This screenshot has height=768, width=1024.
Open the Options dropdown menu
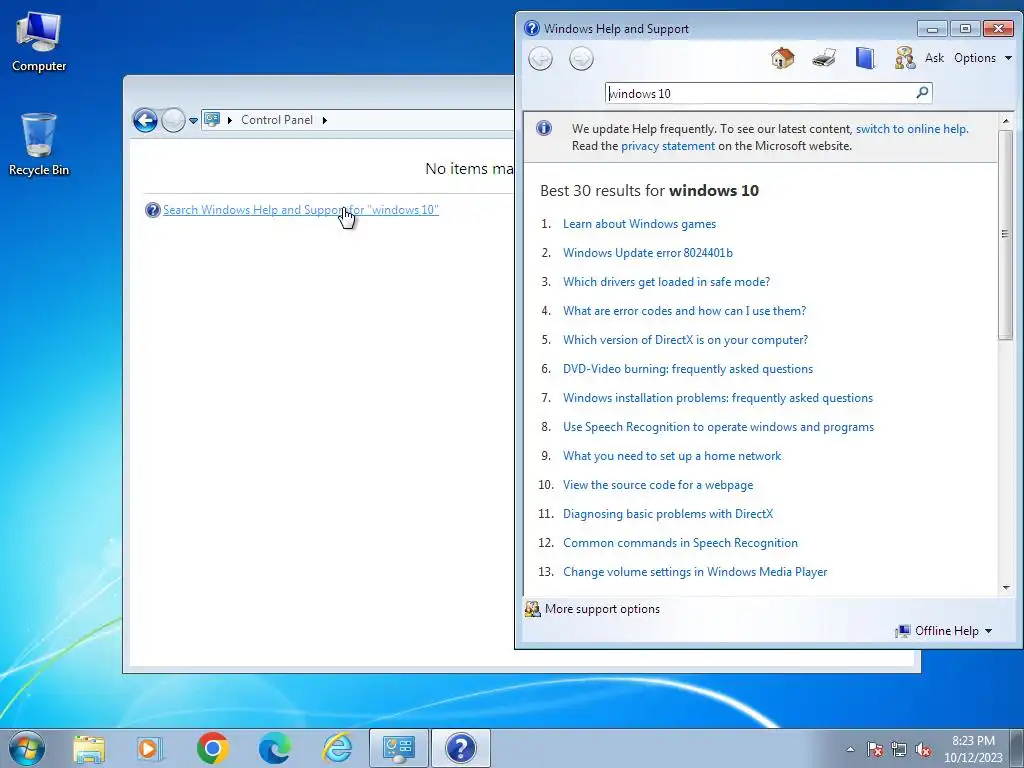pos(983,58)
